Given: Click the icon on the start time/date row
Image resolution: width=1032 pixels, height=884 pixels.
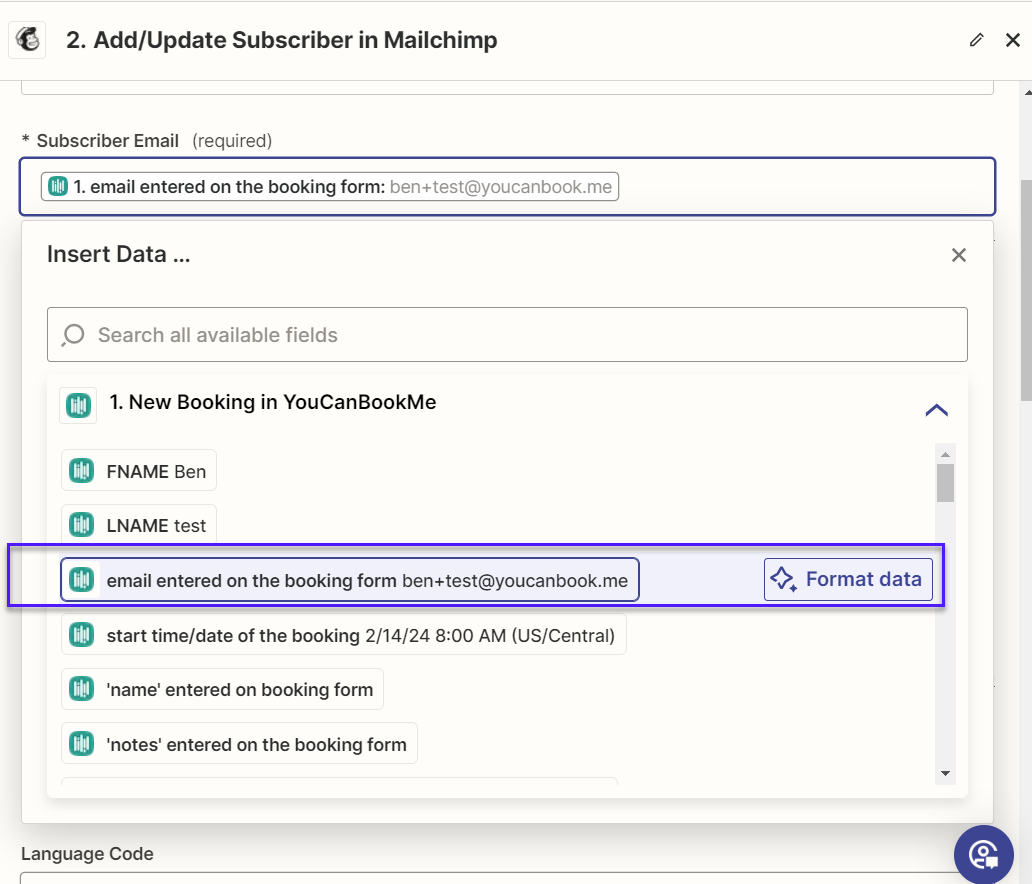Looking at the screenshot, I should pyautogui.click(x=82, y=635).
